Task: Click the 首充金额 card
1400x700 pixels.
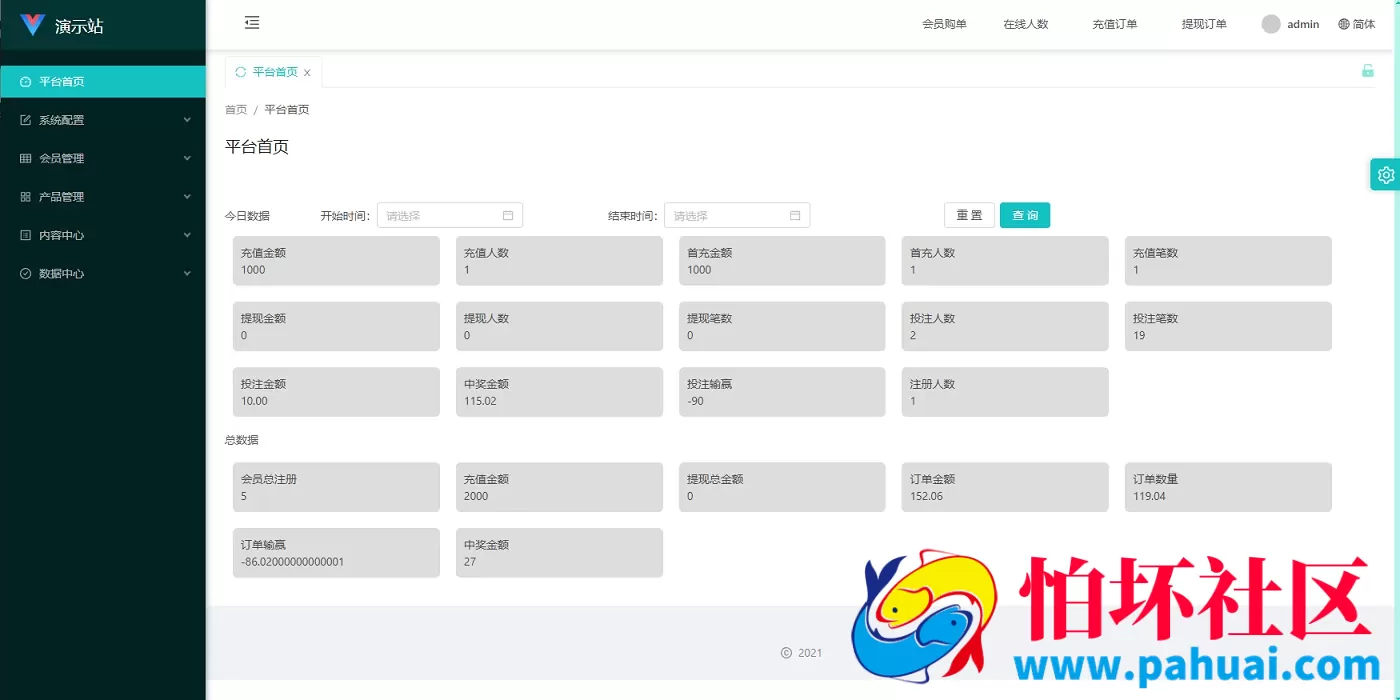Action: coord(782,261)
